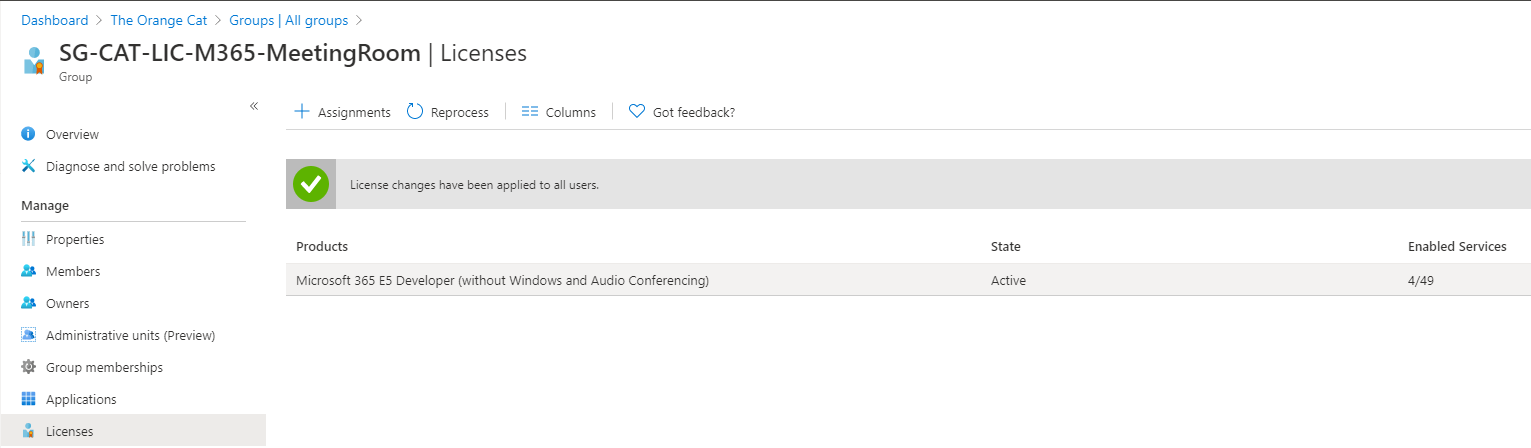The image size is (1531, 448).
Task: Click the Members people icon
Action: (28, 271)
